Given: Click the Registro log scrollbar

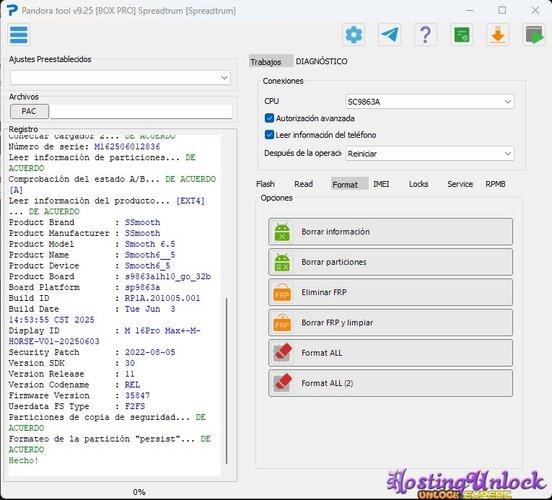Looking at the screenshot, I should [x=226, y=381].
